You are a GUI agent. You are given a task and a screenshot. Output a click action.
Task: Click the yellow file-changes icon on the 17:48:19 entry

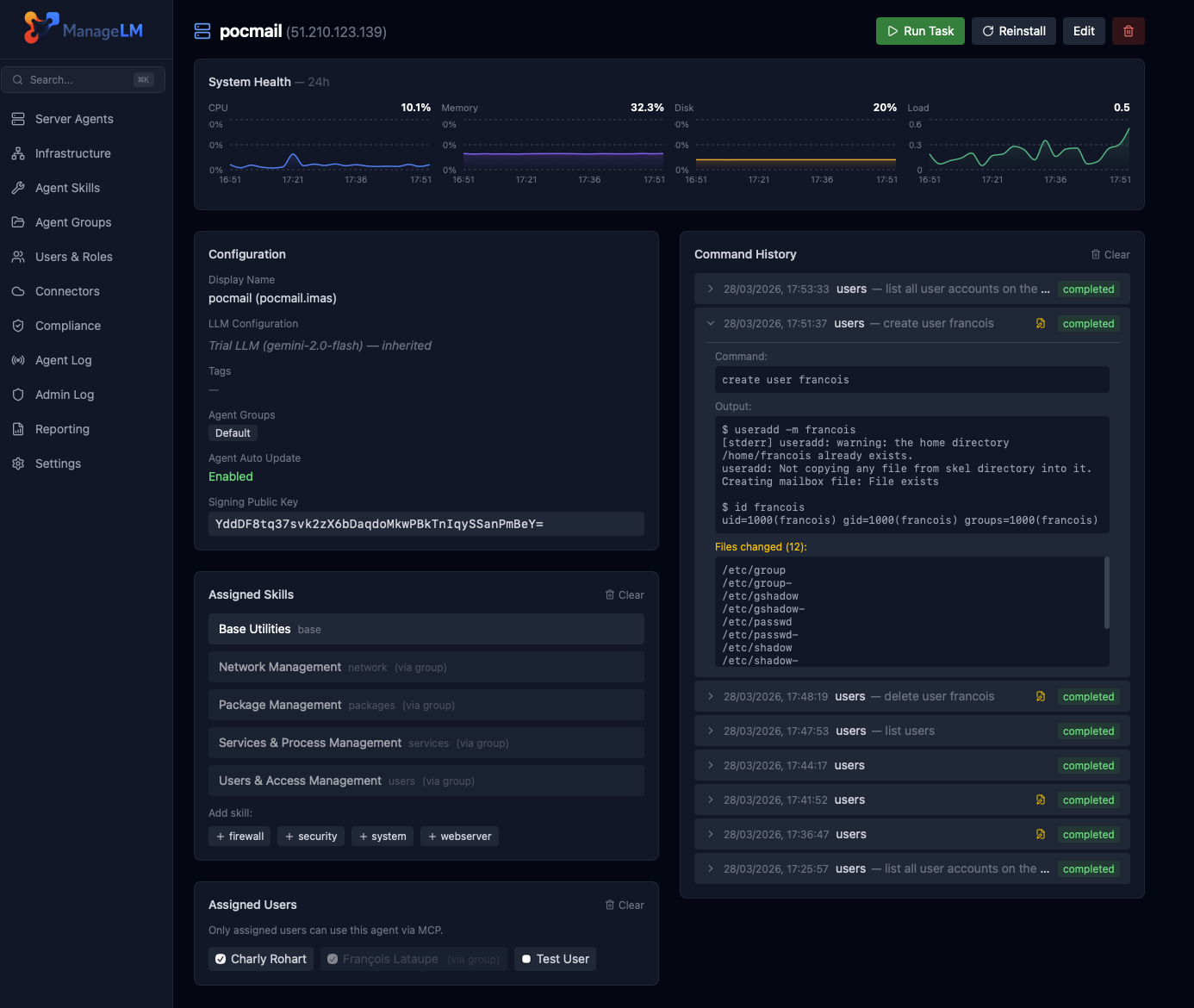click(x=1041, y=696)
